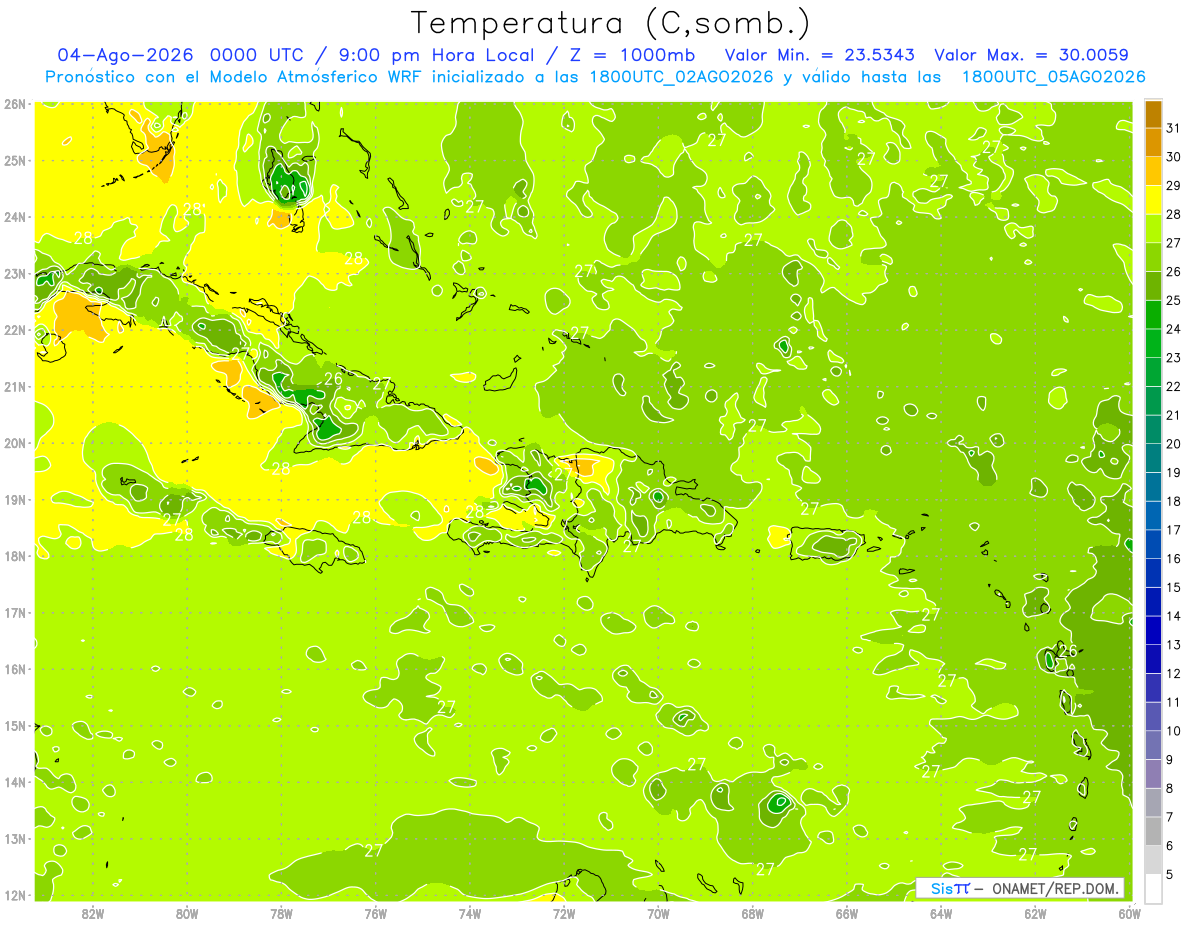Click the latitude label "24N"
The height and width of the screenshot is (927, 1200).
14,217
